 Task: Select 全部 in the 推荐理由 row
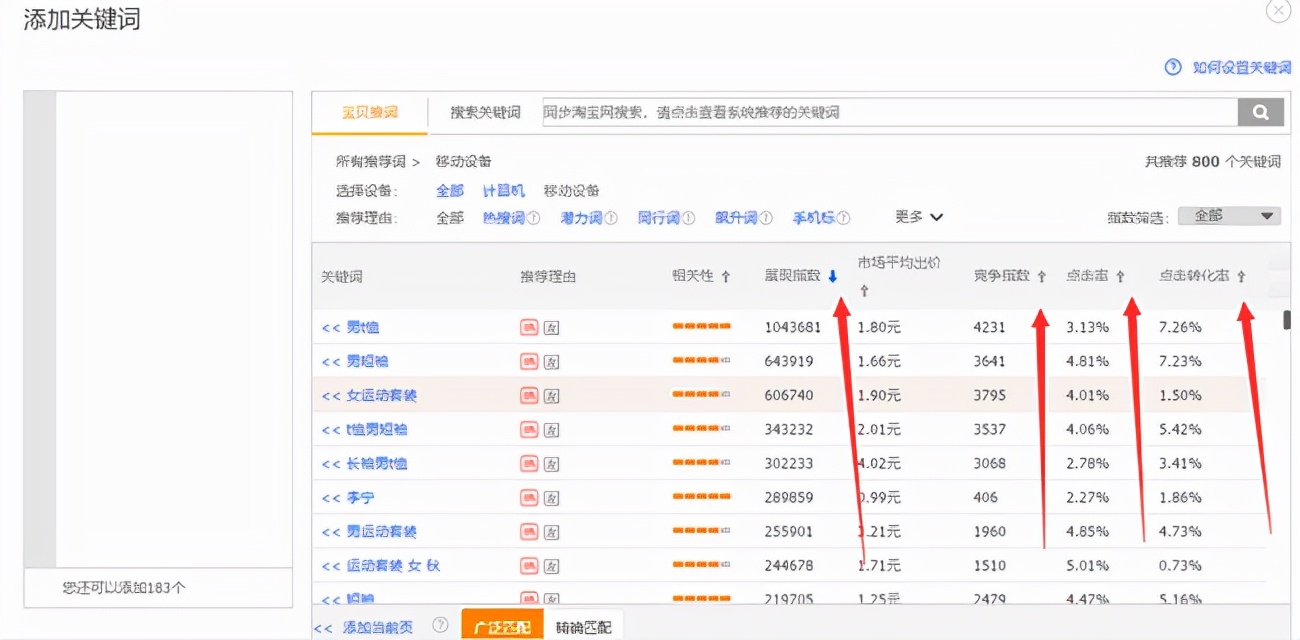450,217
